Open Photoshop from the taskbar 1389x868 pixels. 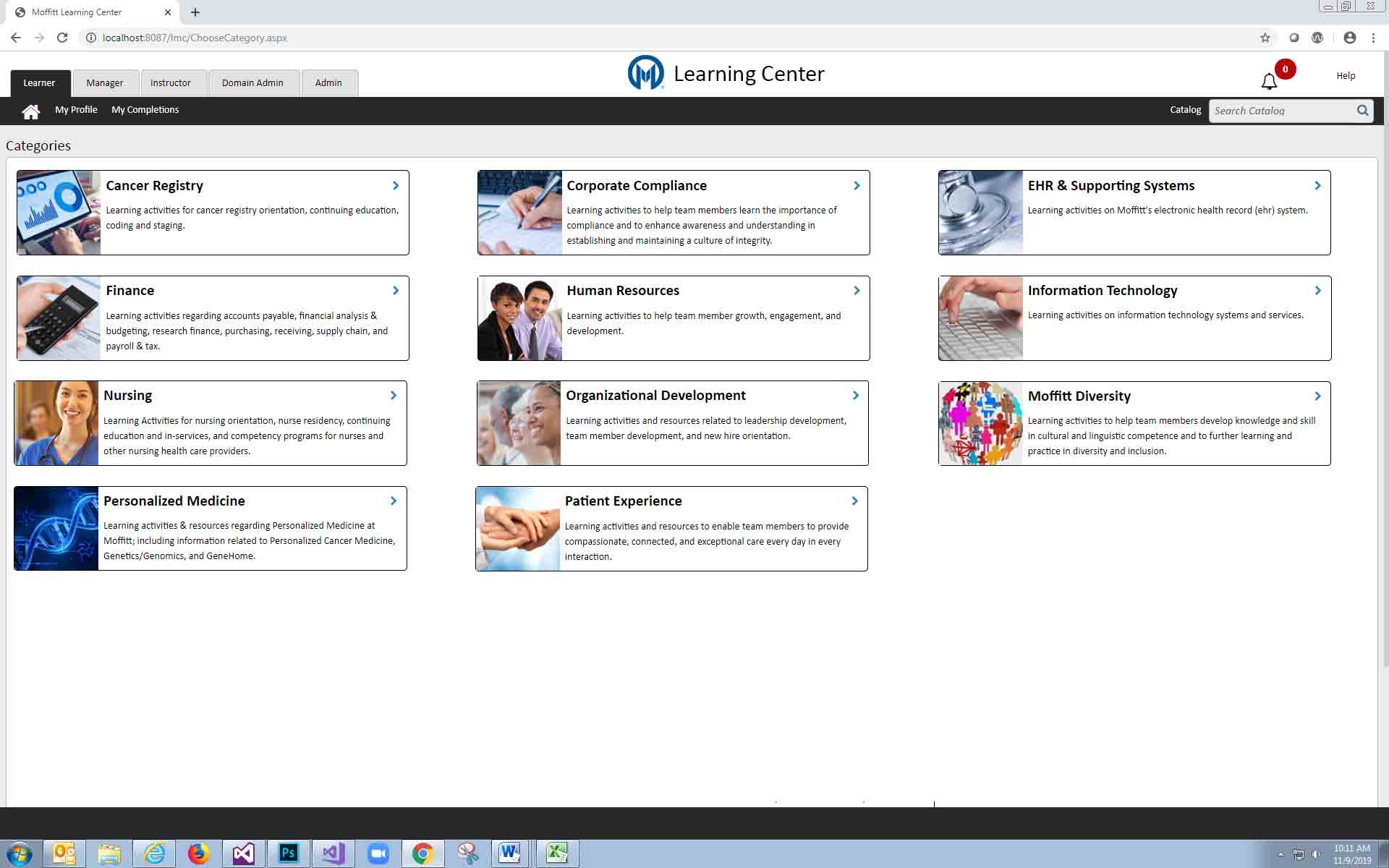[x=288, y=854]
